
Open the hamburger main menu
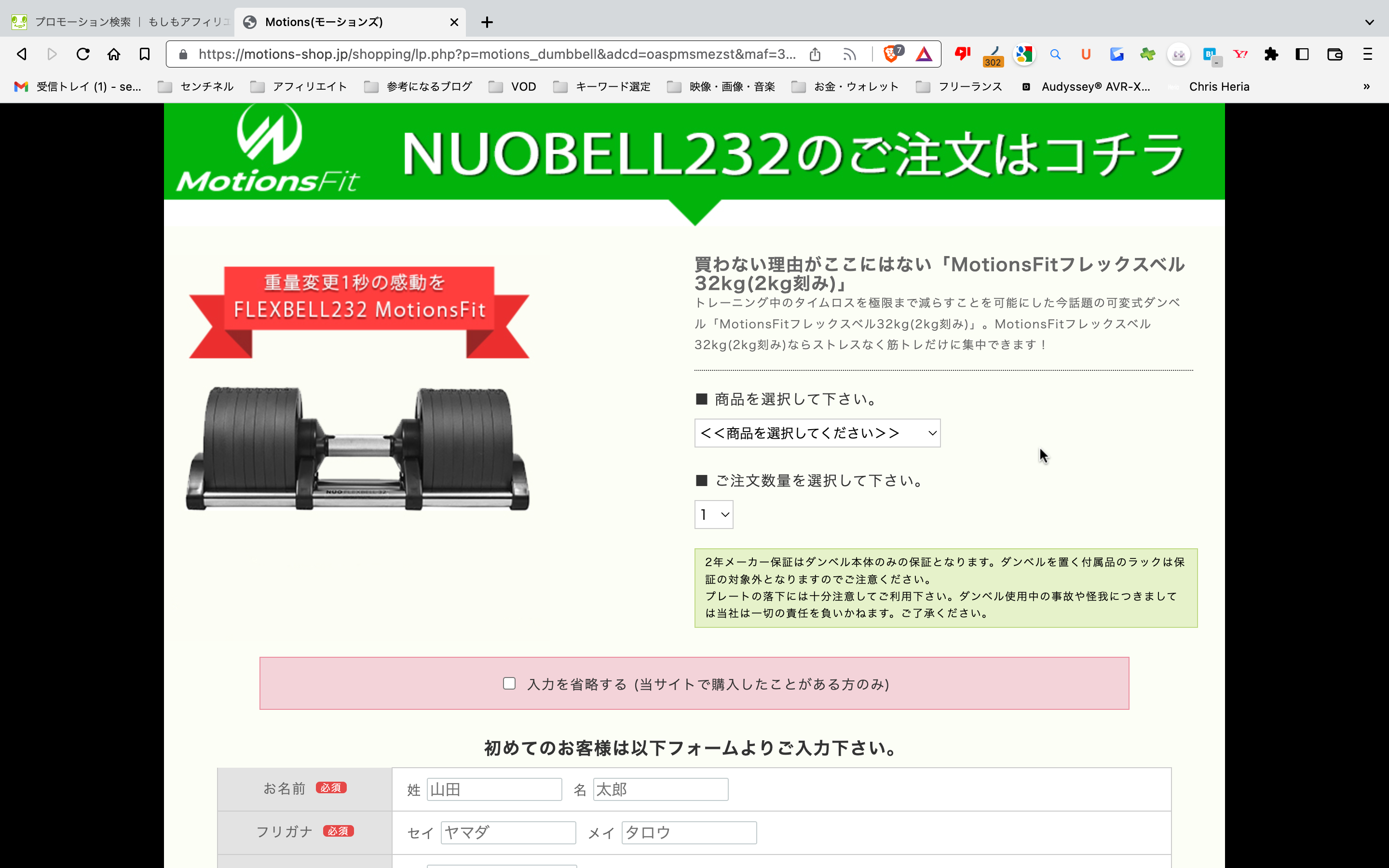click(x=1368, y=54)
